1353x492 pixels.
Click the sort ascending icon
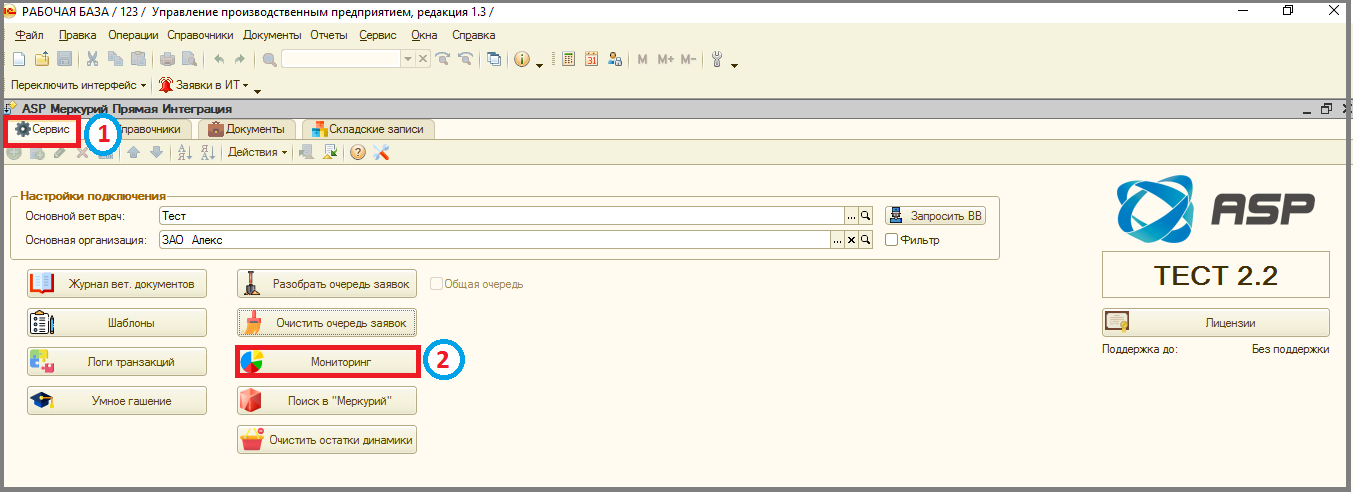[184, 152]
